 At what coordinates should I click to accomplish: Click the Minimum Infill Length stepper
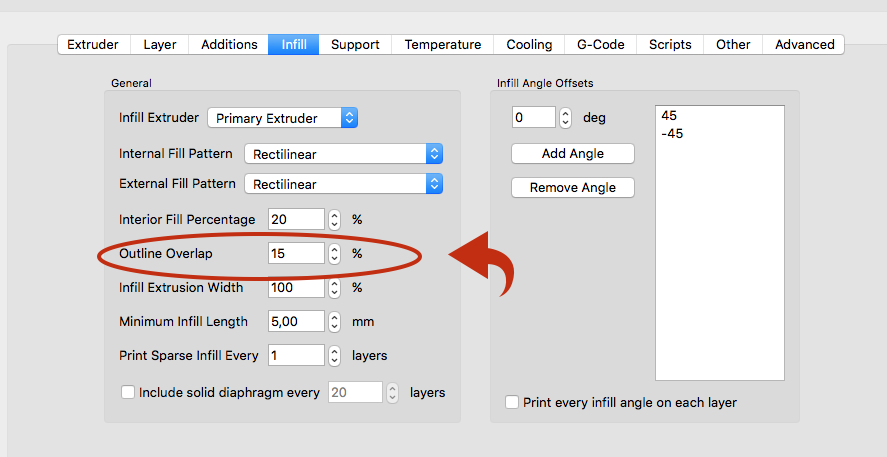[x=334, y=322]
